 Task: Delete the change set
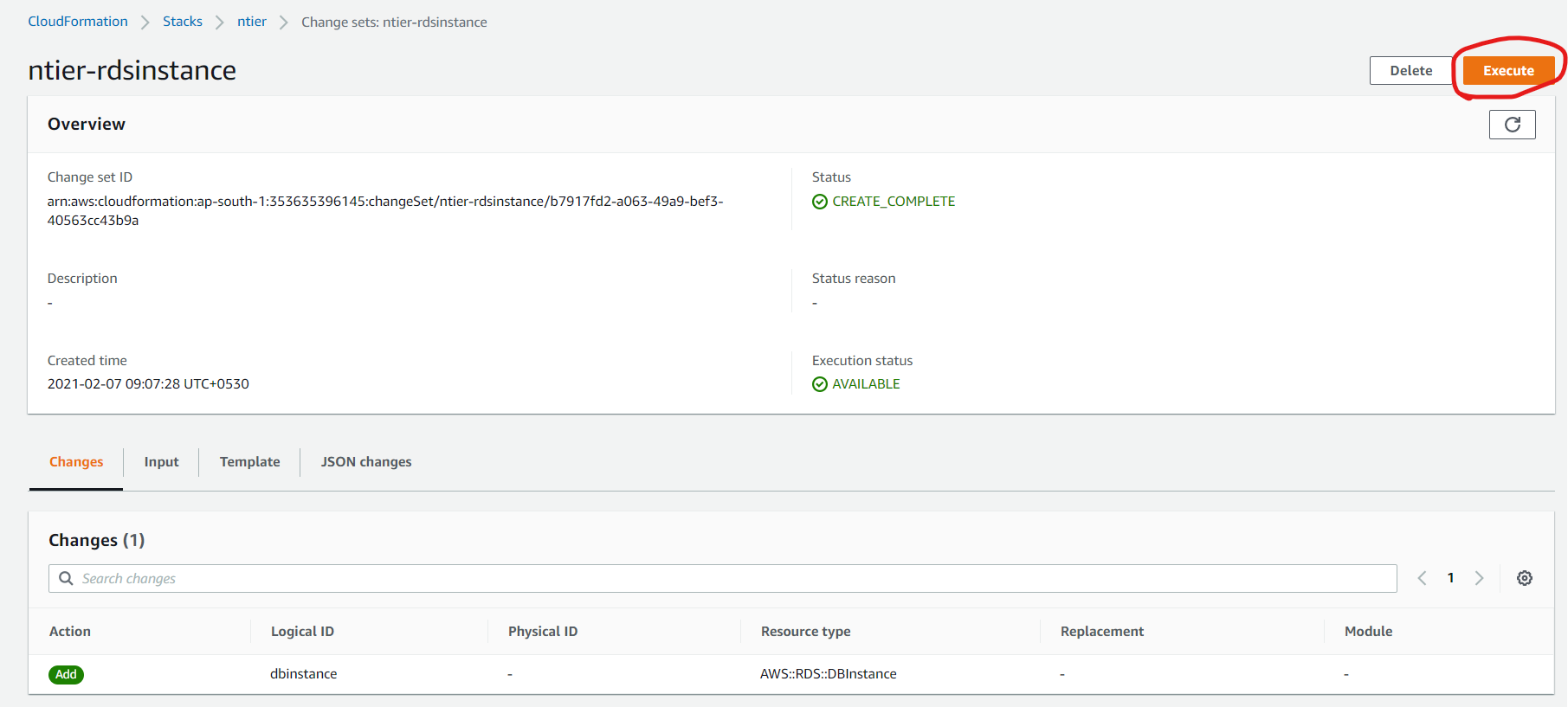(x=1410, y=71)
